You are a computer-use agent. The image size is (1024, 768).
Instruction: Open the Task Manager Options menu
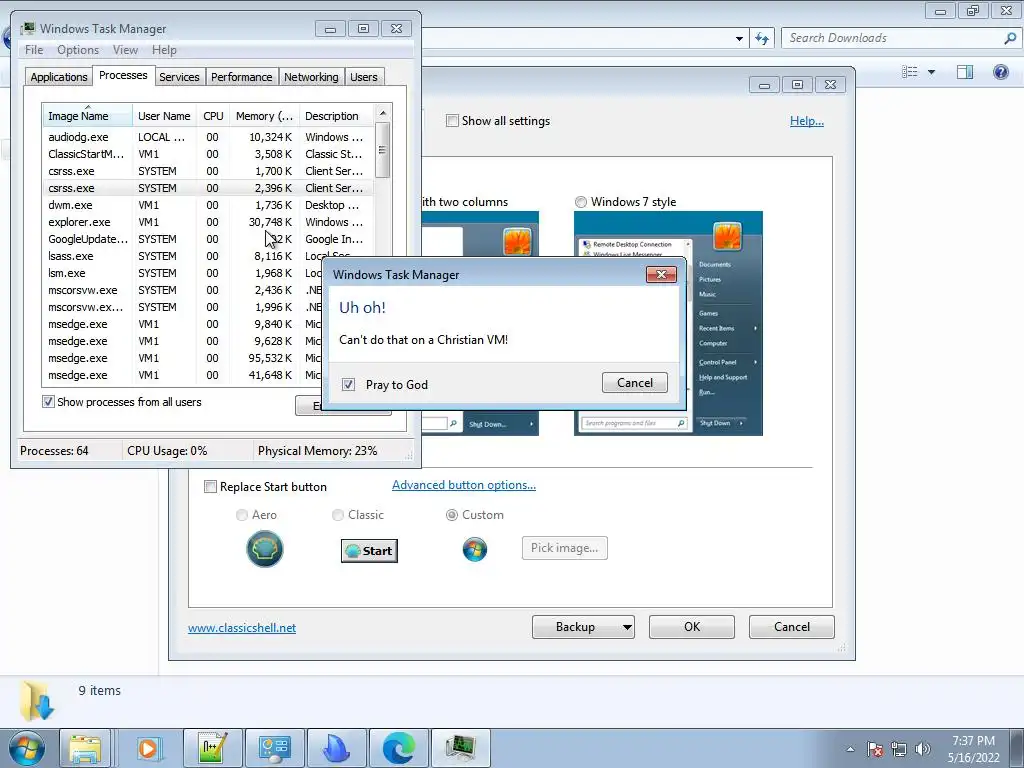(x=78, y=50)
